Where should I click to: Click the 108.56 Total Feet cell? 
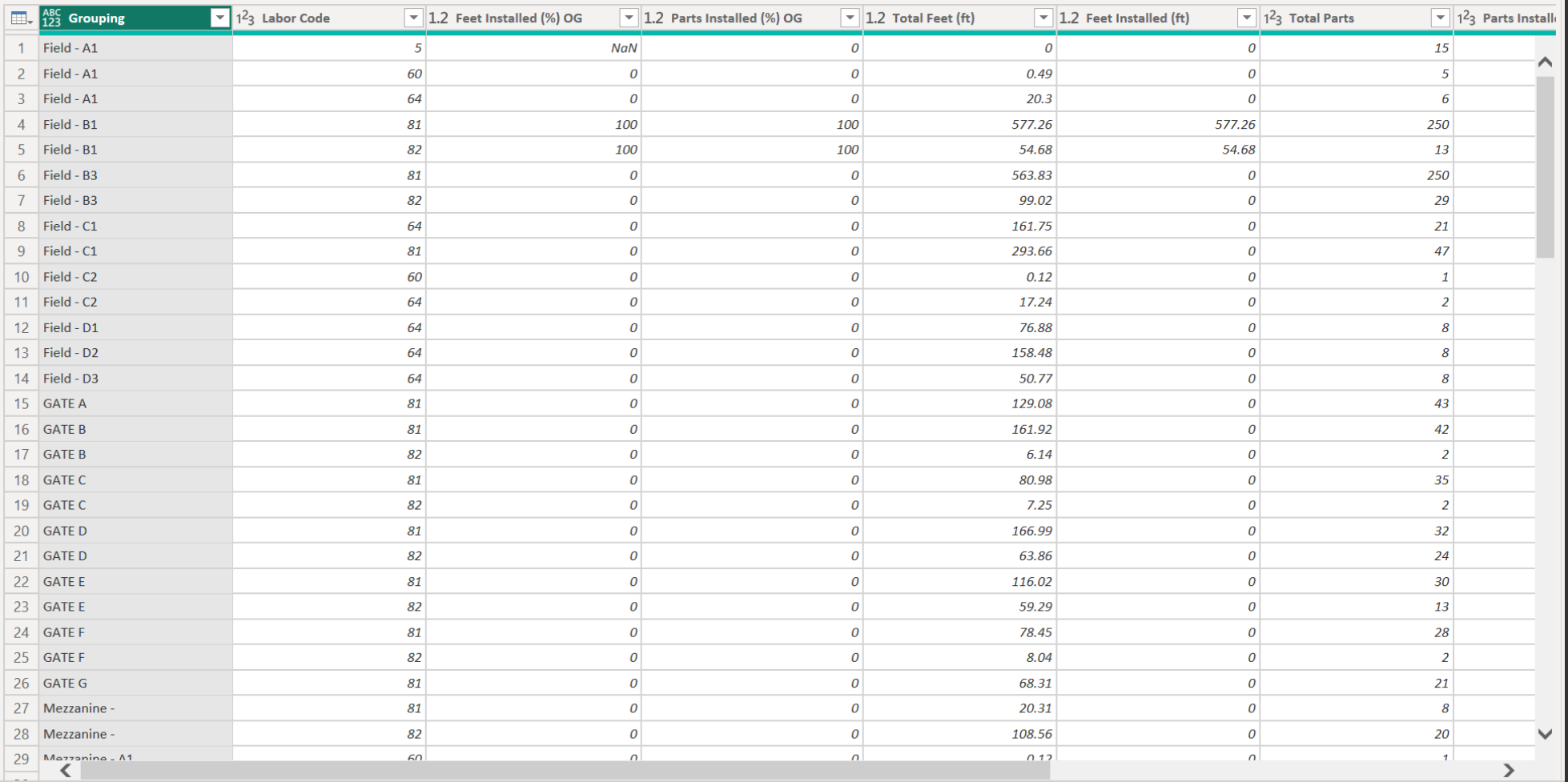(x=959, y=734)
